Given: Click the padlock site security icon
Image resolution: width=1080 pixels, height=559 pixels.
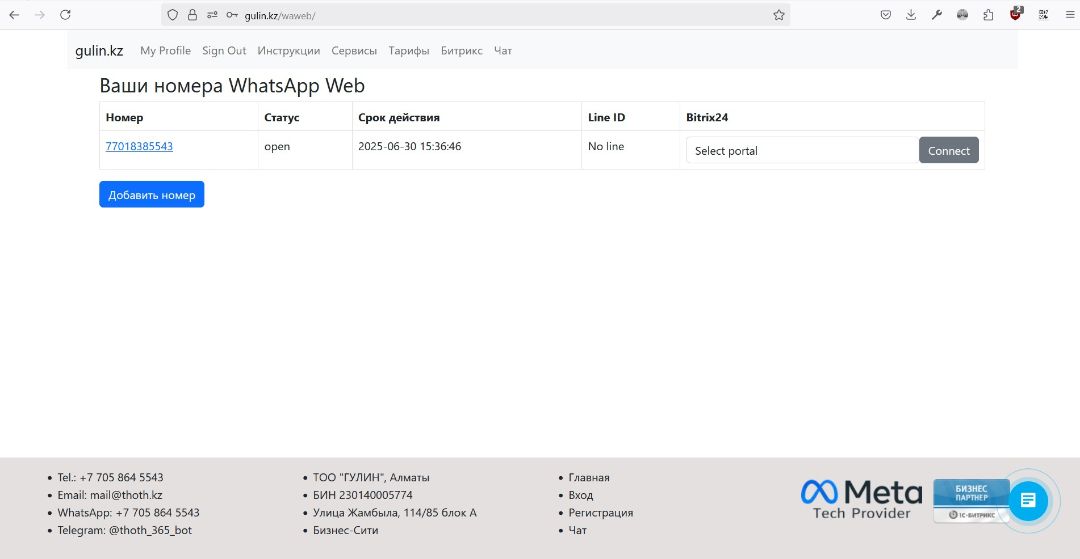Looking at the screenshot, I should coord(192,15).
